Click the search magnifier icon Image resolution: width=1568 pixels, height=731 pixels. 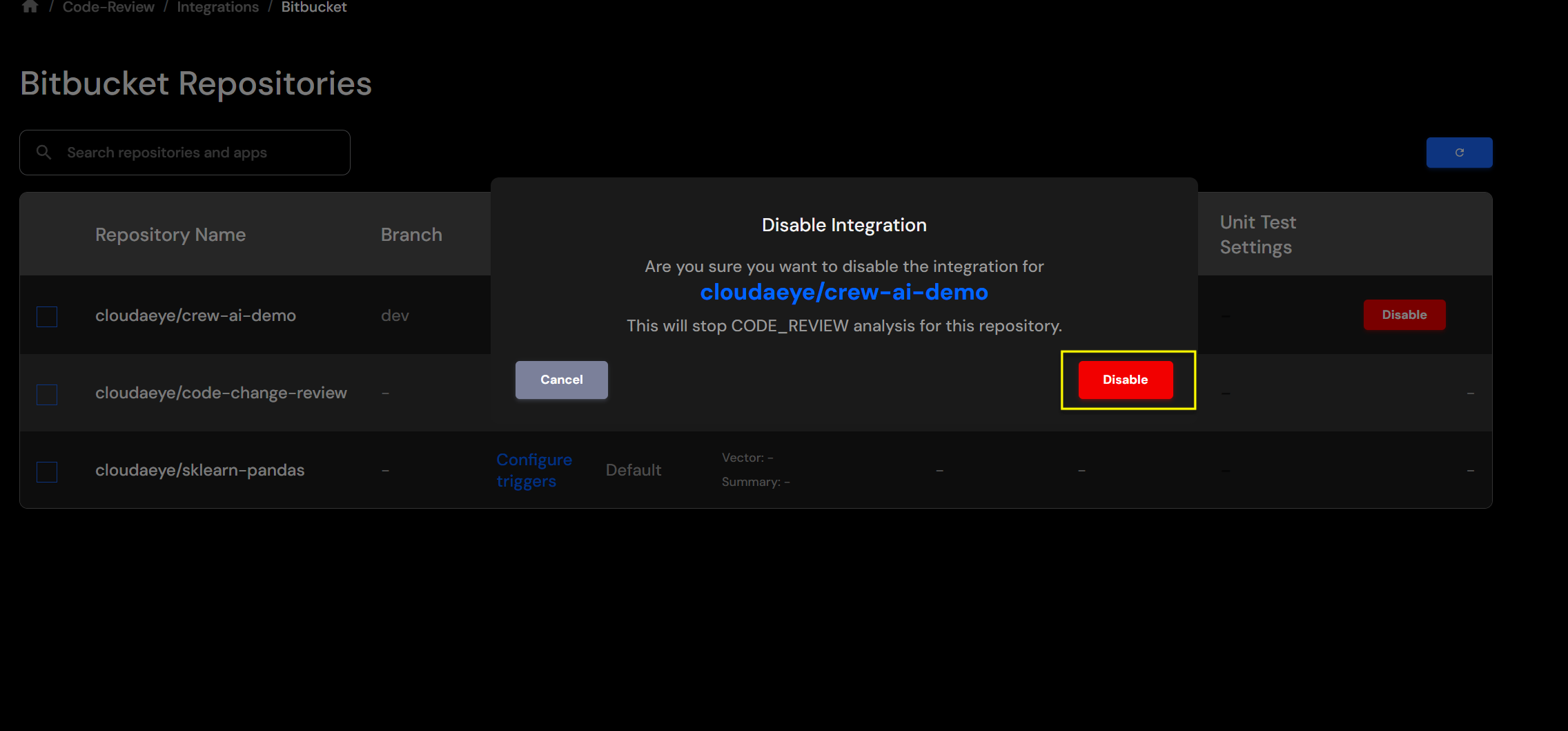pos(43,152)
